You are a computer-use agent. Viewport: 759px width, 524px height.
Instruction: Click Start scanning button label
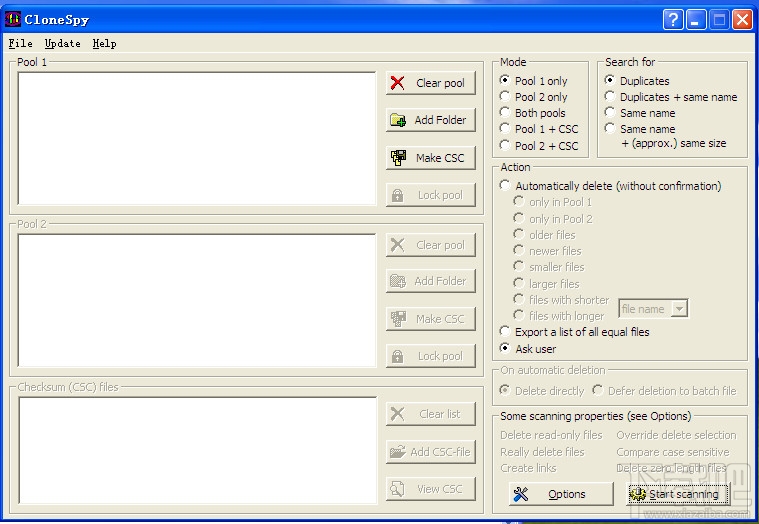(x=683, y=494)
